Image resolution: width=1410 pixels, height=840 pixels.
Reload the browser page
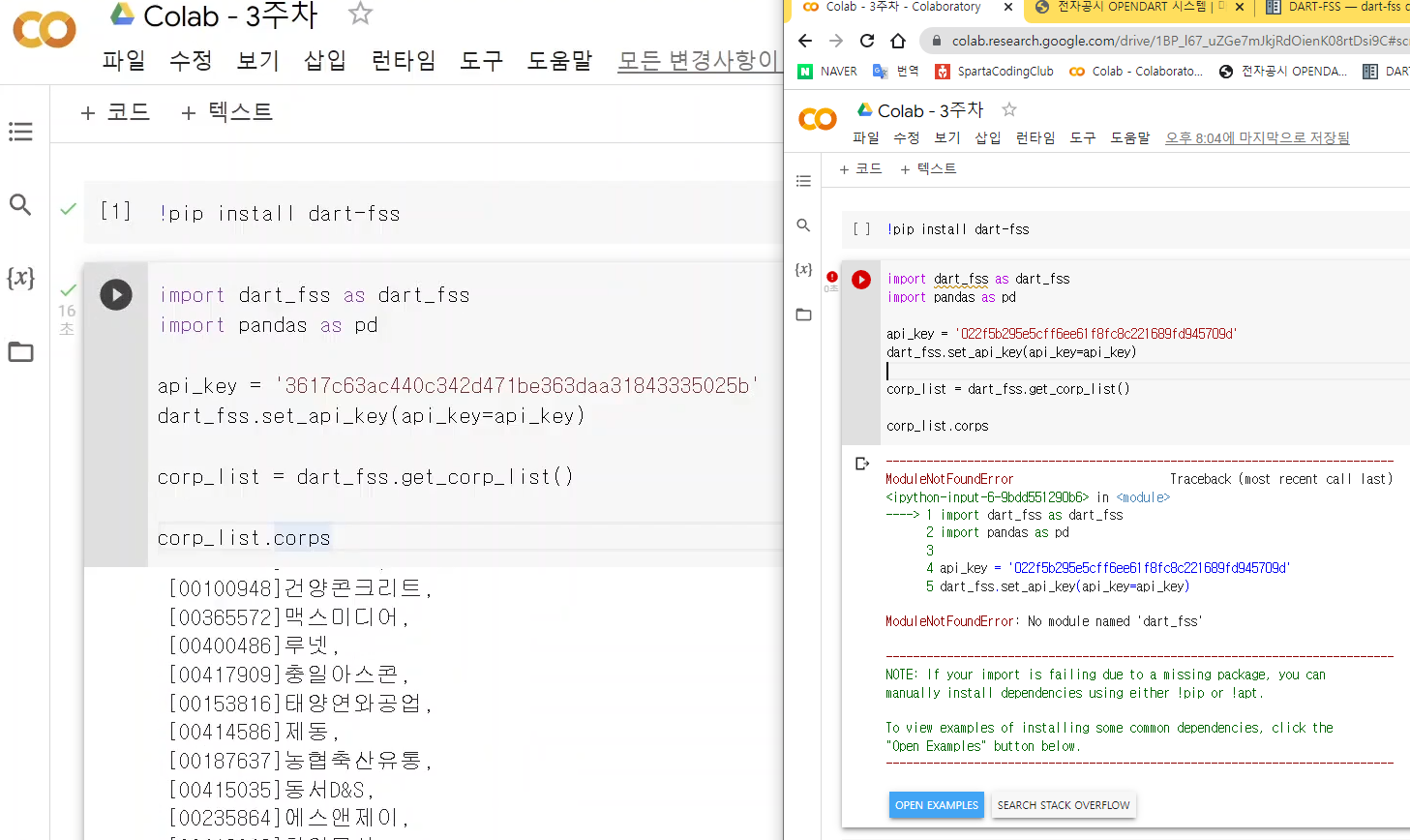867,41
